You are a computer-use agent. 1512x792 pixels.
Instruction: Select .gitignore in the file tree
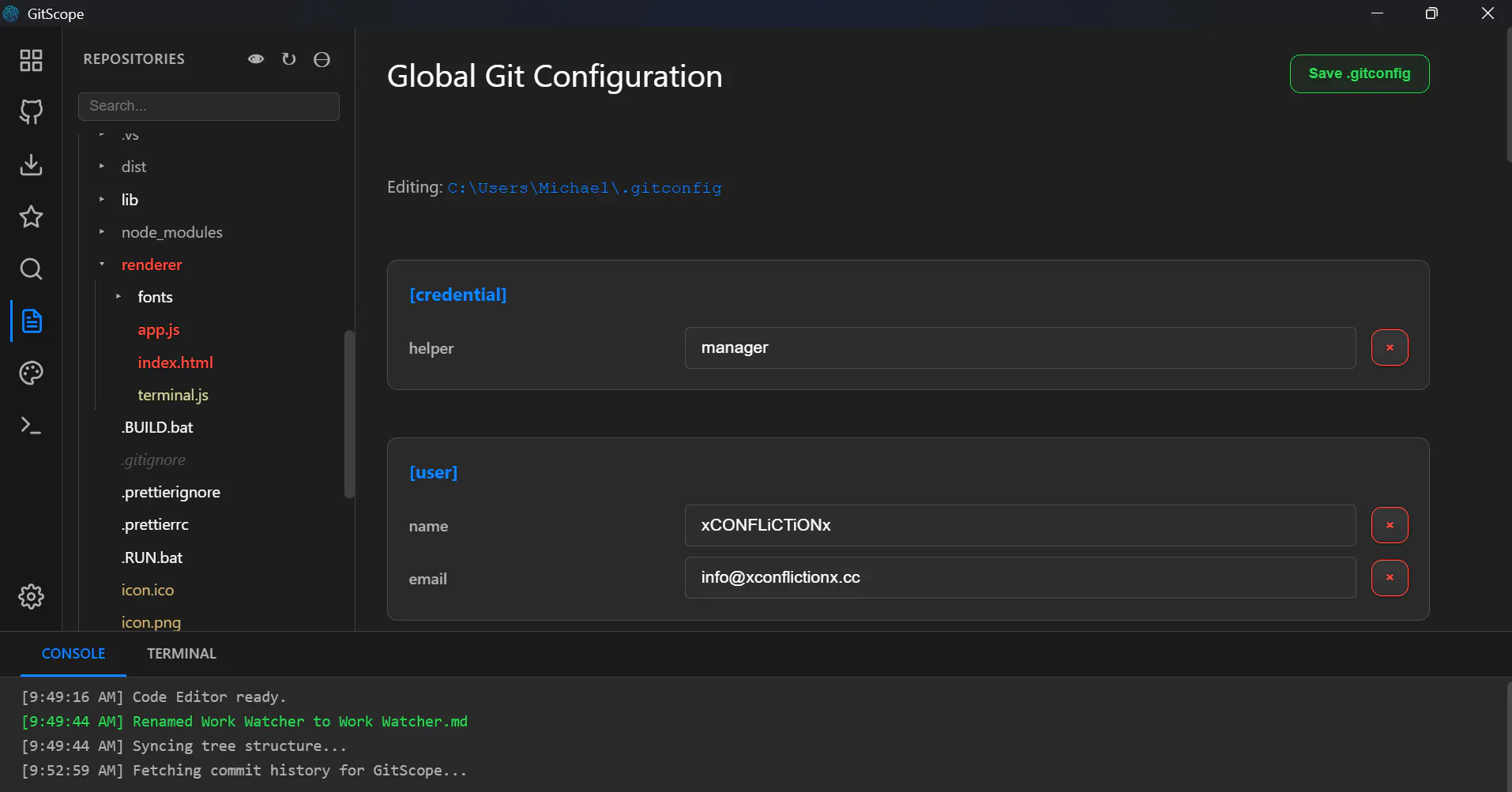coord(153,460)
